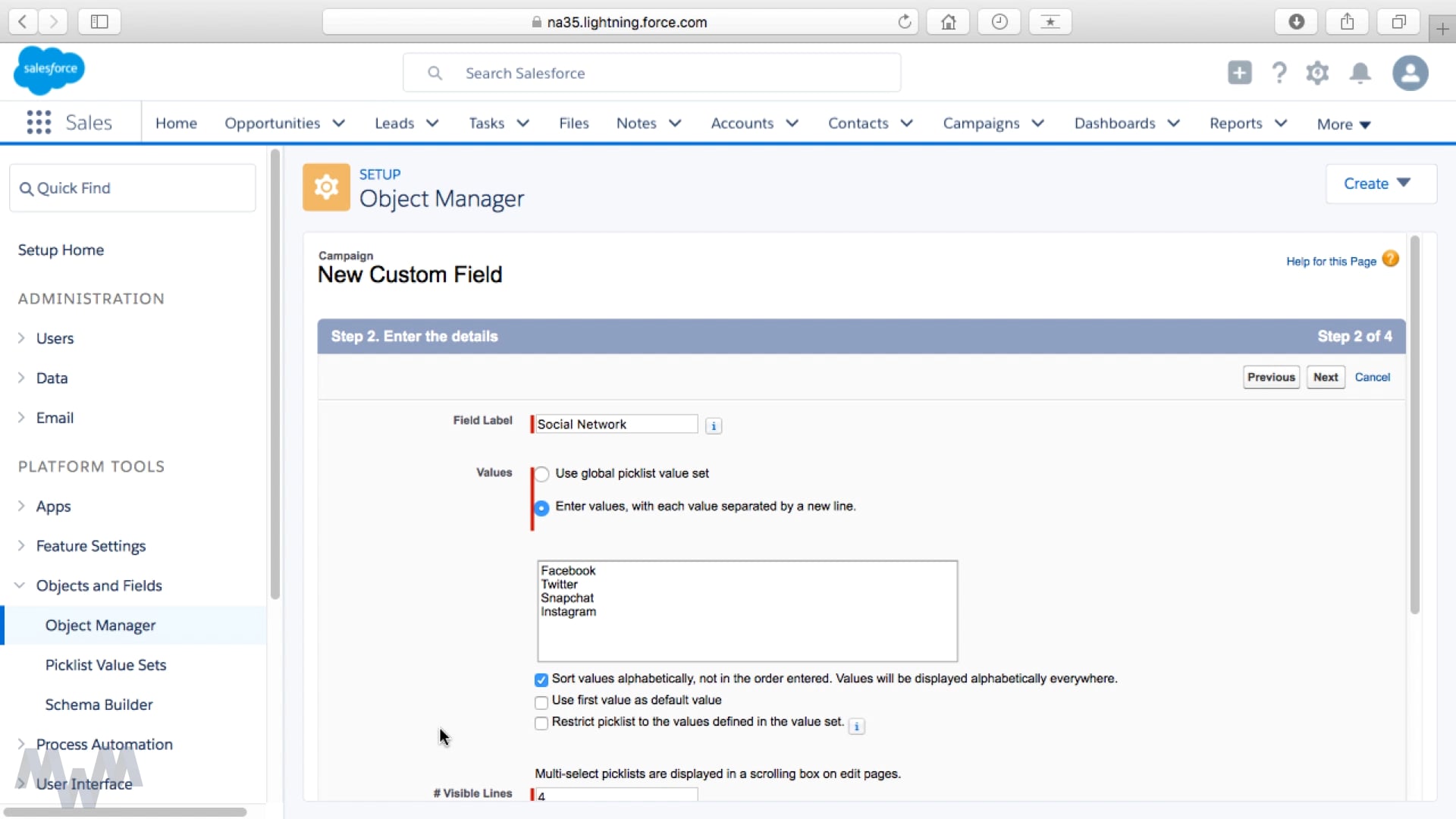This screenshot has width=1456, height=819.
Task: Expand the Opportunities navigation dropdown
Action: (x=338, y=123)
